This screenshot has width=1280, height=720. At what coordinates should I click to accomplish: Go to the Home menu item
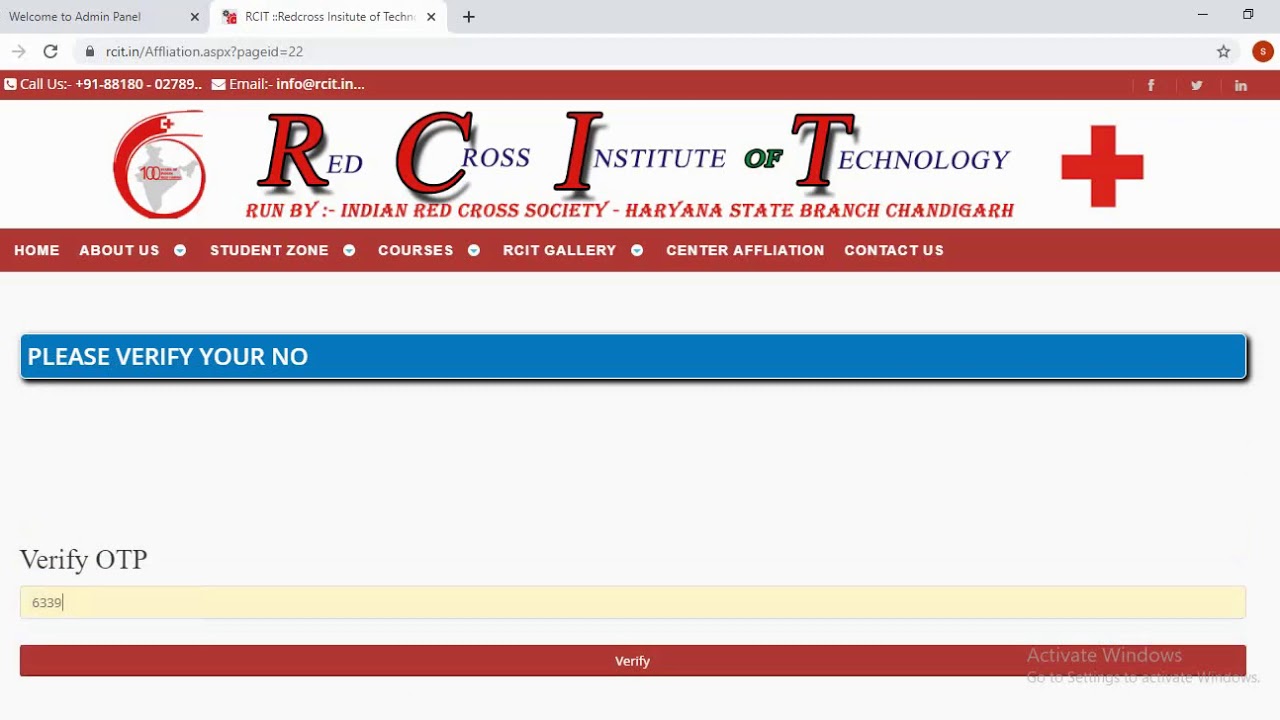(x=37, y=250)
